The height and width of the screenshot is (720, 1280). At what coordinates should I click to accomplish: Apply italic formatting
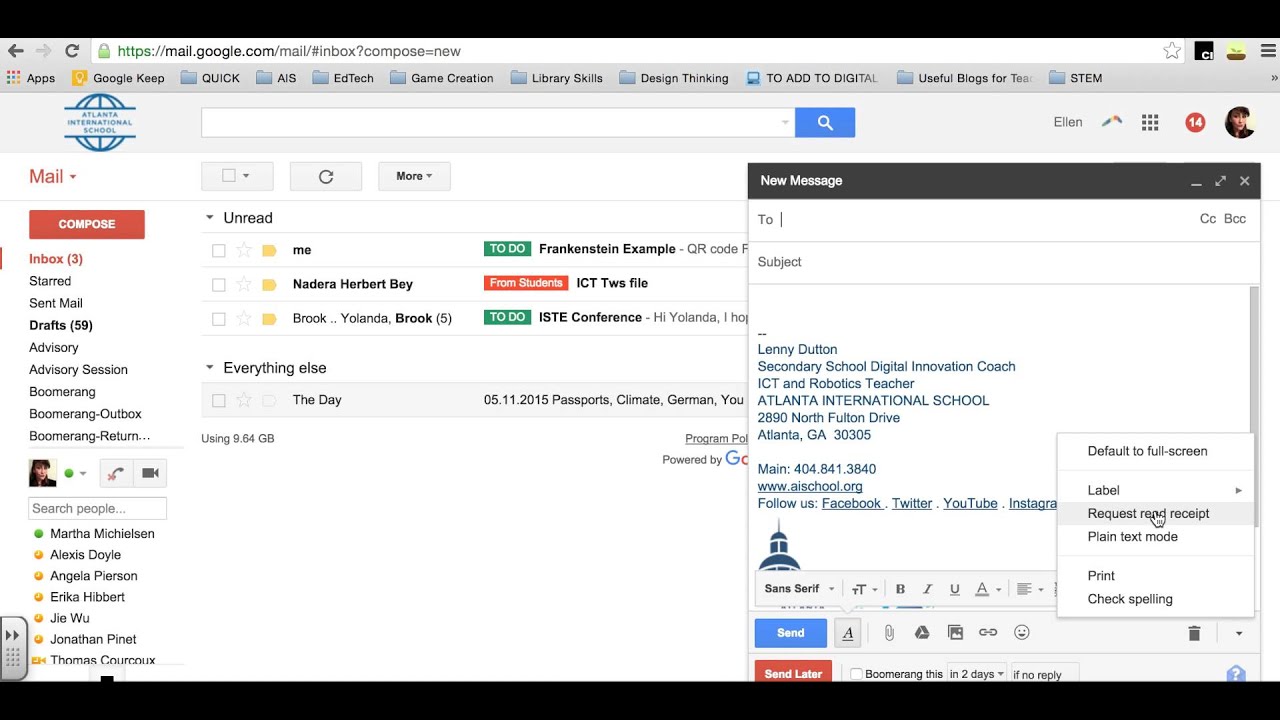click(927, 589)
